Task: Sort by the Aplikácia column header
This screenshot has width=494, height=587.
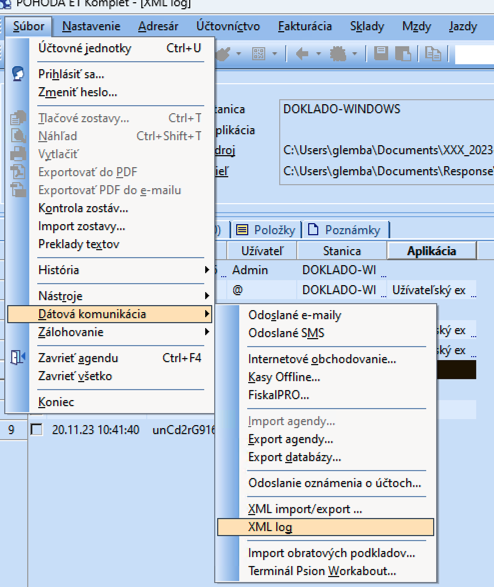Action: (x=432, y=250)
